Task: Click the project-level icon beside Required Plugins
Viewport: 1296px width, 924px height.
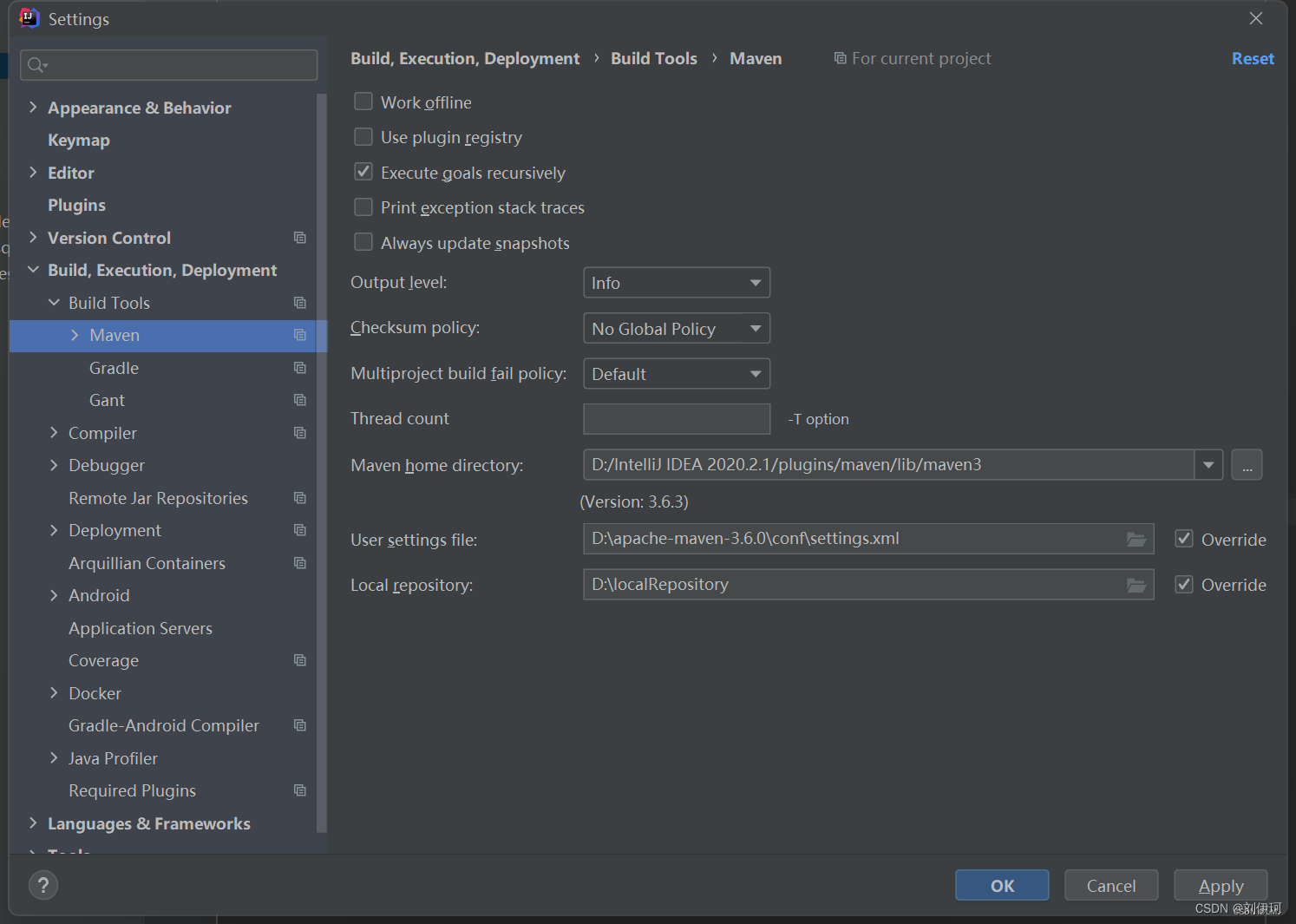Action: pos(300,790)
